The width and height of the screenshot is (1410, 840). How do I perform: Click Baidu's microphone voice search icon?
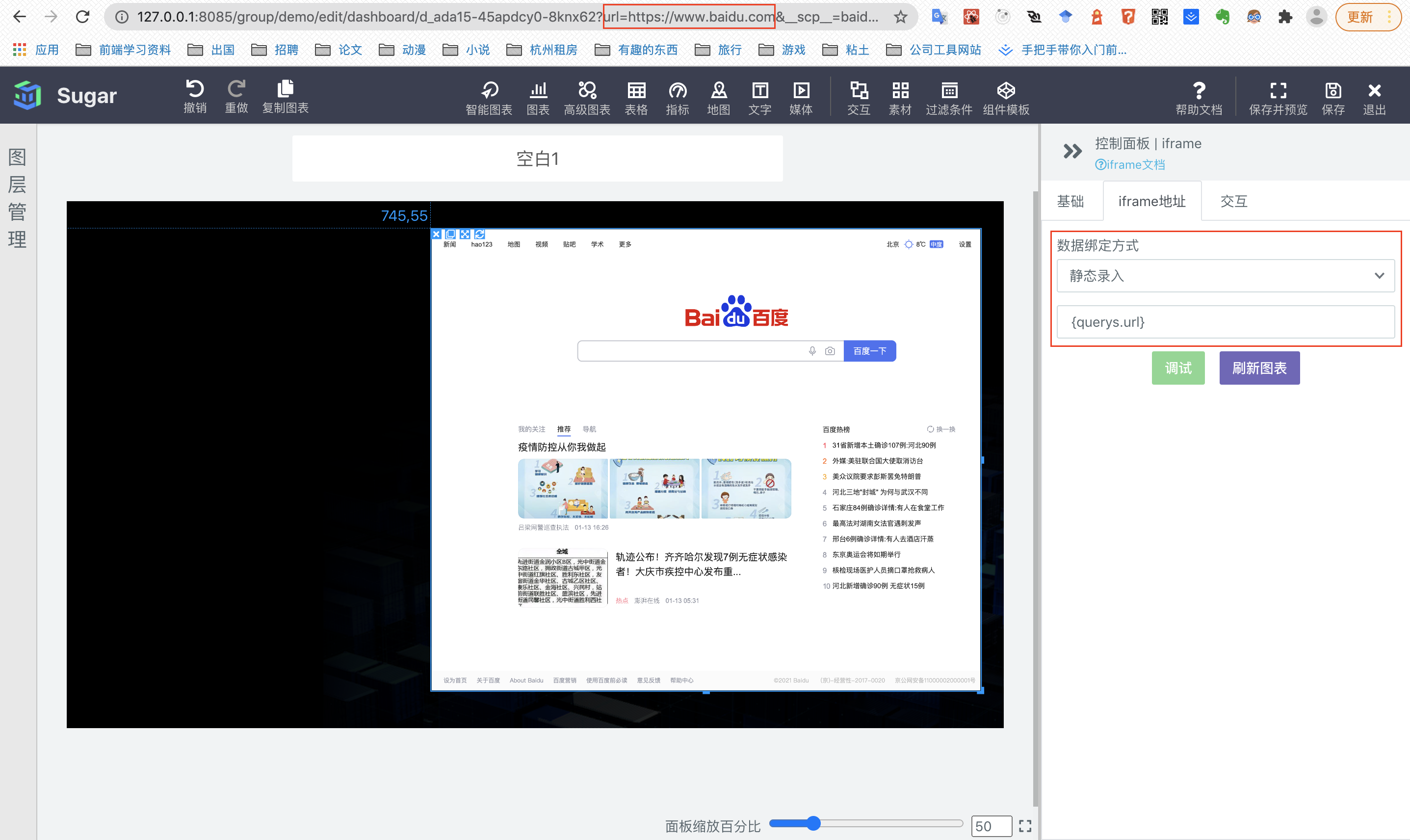point(812,351)
